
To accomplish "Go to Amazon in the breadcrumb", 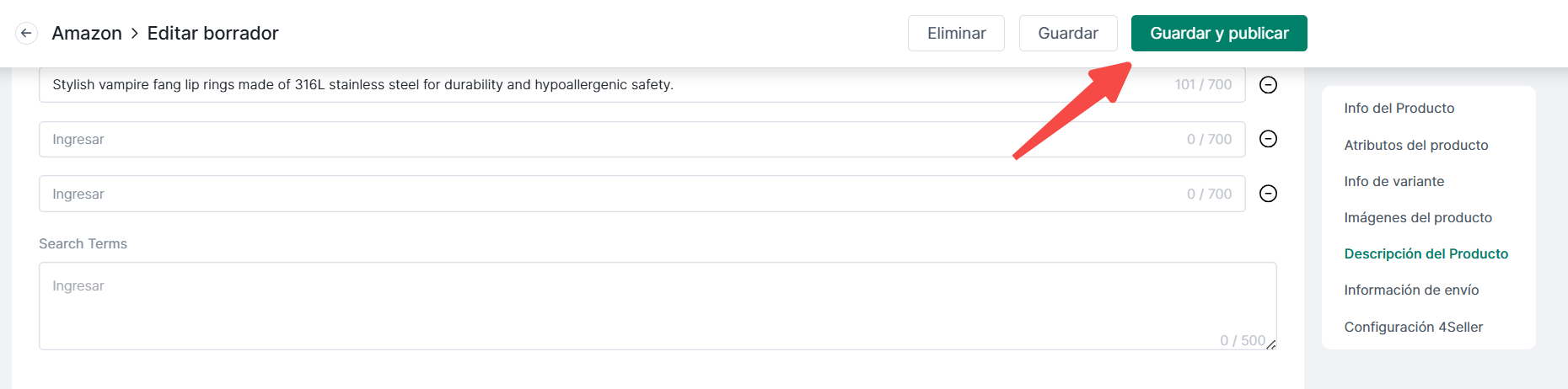I will click(x=87, y=34).
